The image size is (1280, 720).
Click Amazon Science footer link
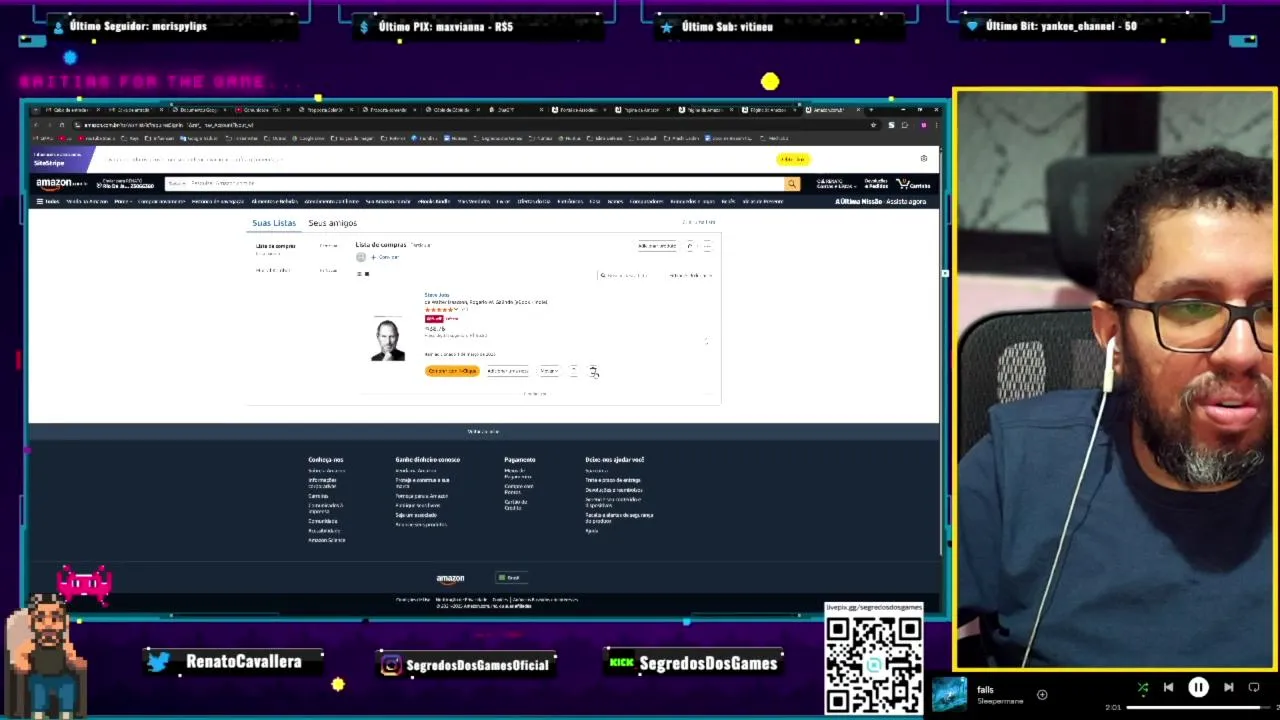point(327,540)
